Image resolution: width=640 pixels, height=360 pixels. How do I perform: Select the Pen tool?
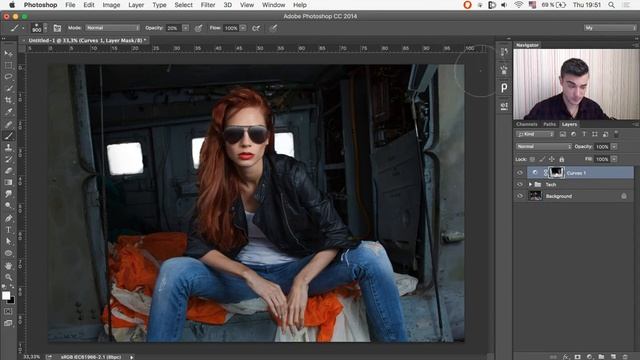click(8, 218)
